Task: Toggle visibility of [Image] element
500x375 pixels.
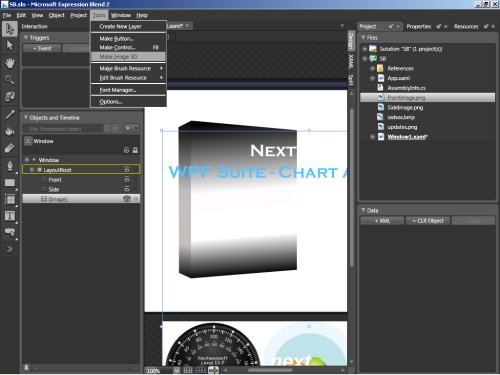Action: tap(127, 199)
